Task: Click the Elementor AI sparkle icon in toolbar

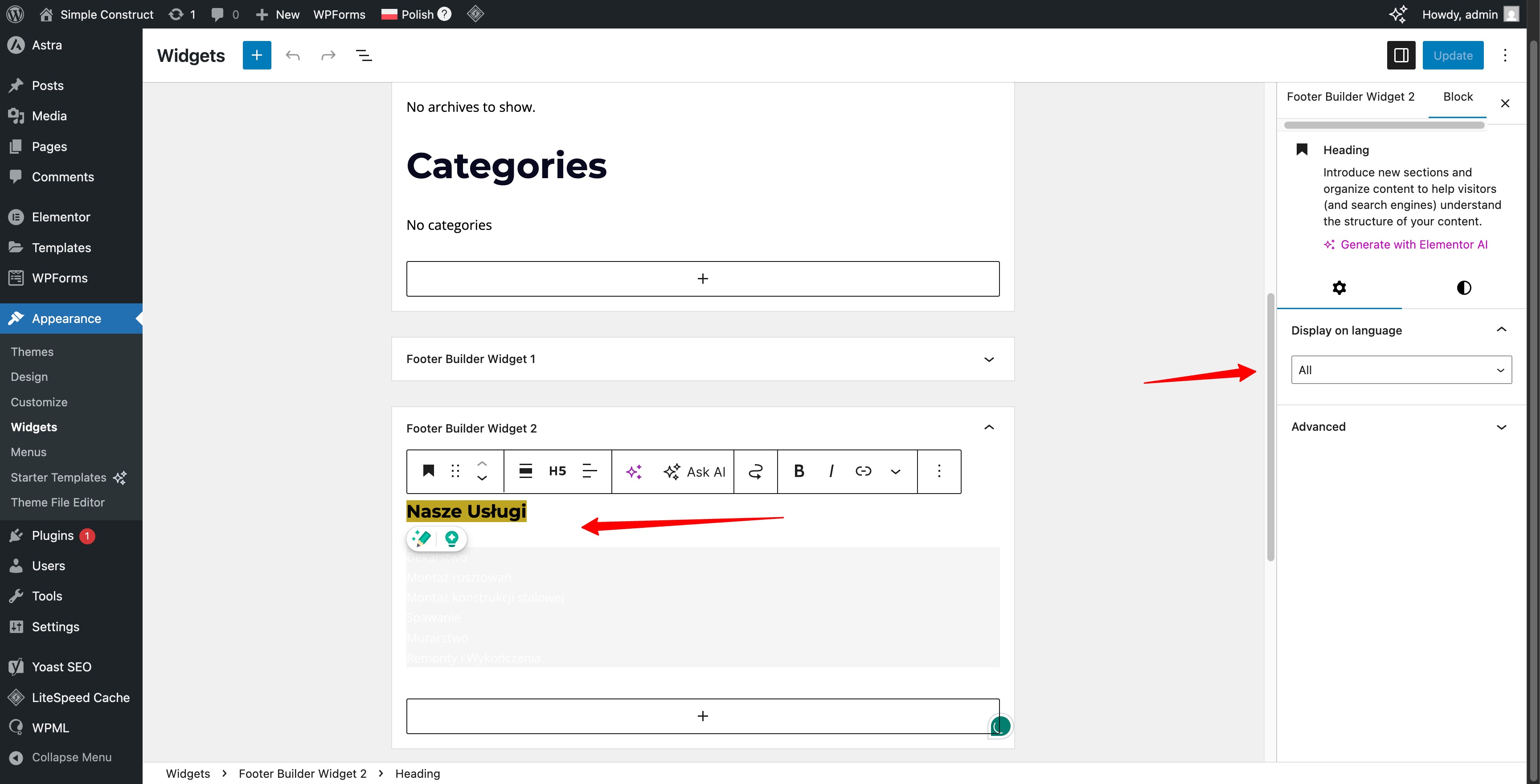Action: coord(634,471)
